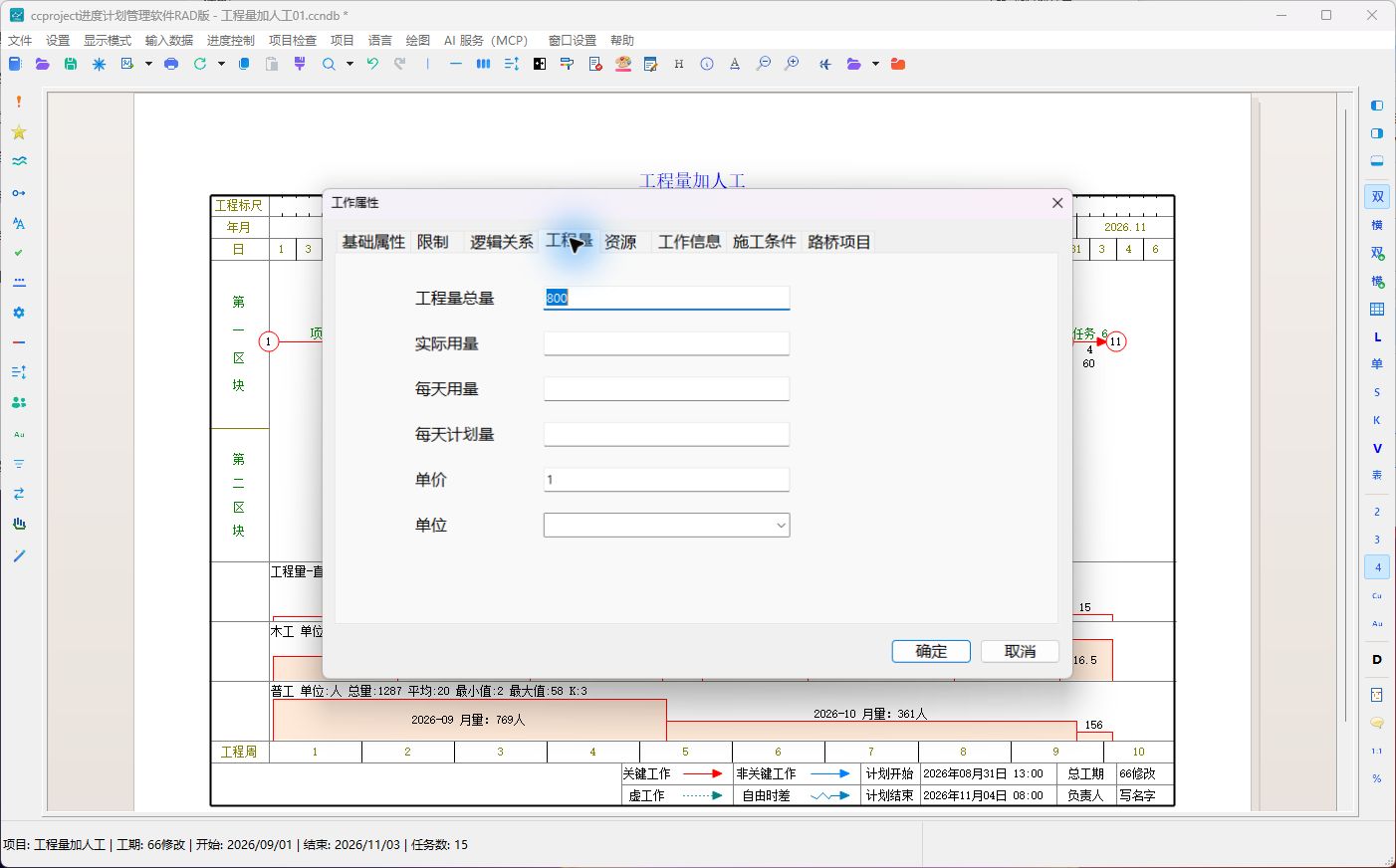Click the table grid icon in right panel
Screen dimensions: 1396x868
pyautogui.click(x=1377, y=310)
